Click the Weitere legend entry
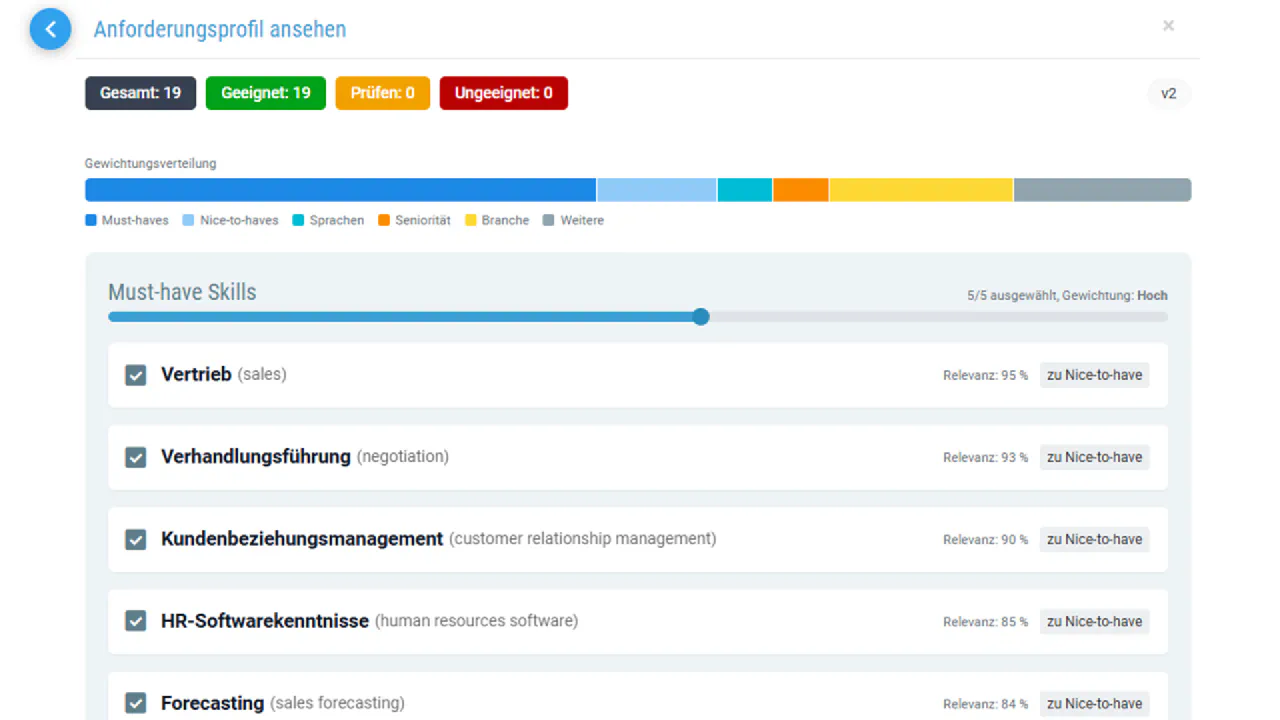This screenshot has height=720, width=1280. click(x=574, y=220)
